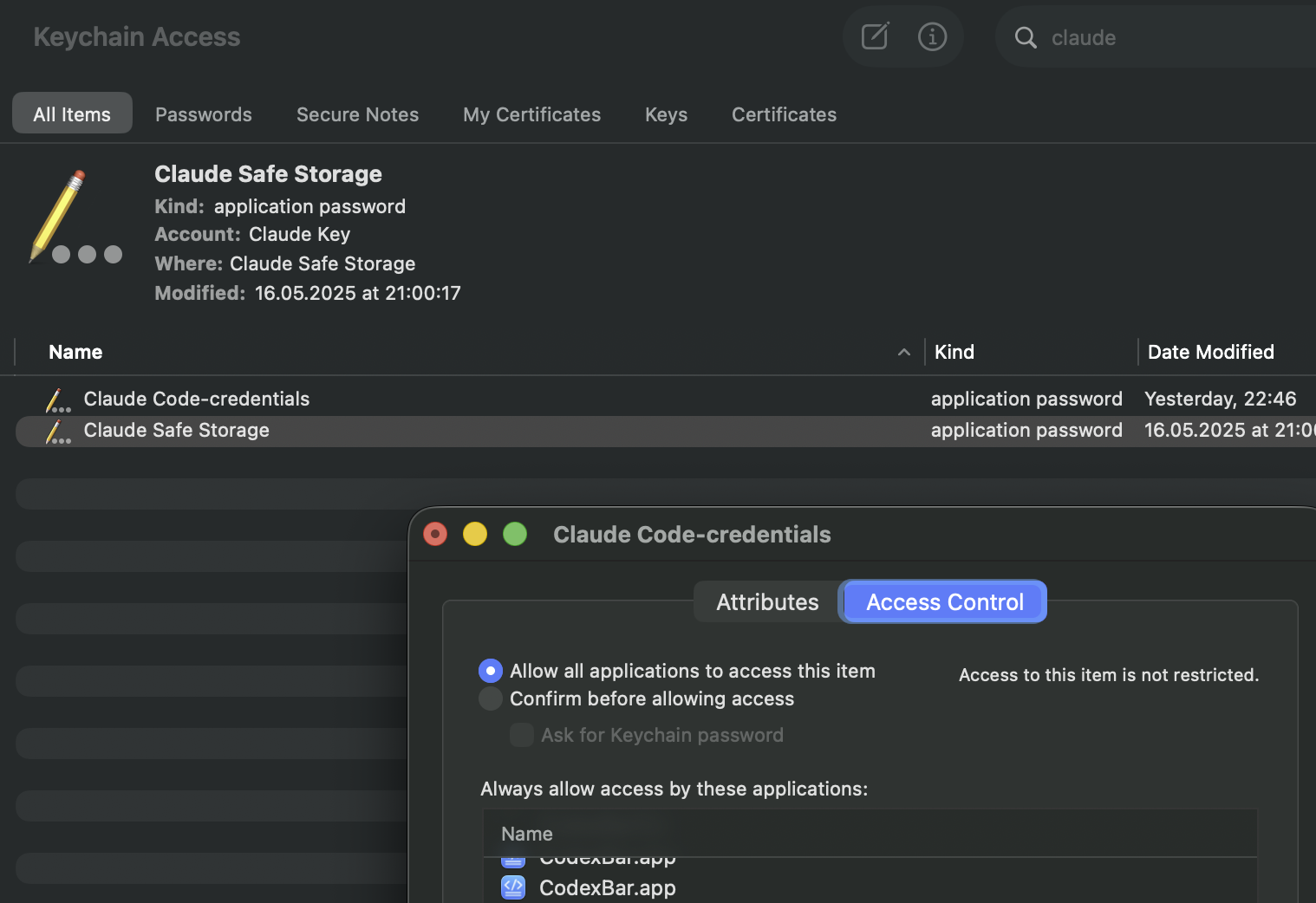Zoom the Claude Code-credentials window with green button

coord(515,534)
